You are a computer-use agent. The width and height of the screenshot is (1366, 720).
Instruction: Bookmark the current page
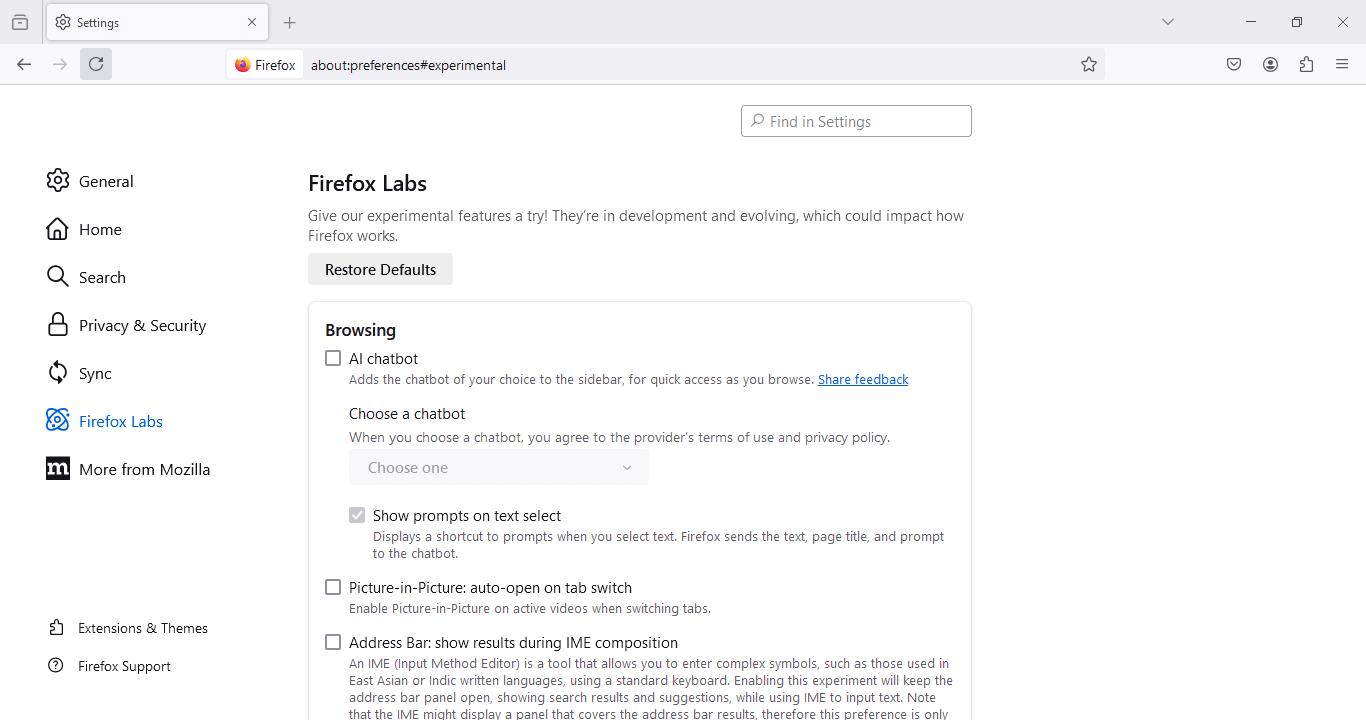click(x=1089, y=63)
